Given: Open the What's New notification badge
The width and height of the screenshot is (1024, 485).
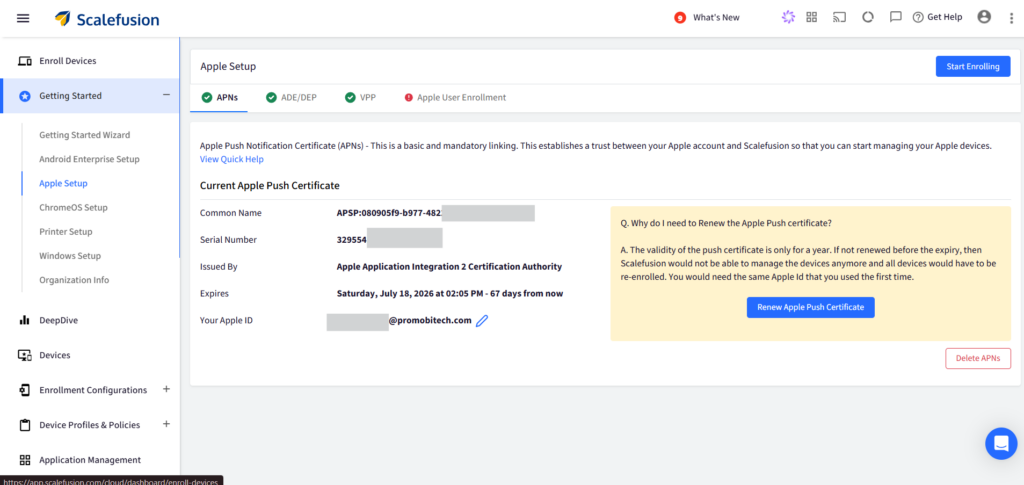Looking at the screenshot, I should [x=680, y=18].
